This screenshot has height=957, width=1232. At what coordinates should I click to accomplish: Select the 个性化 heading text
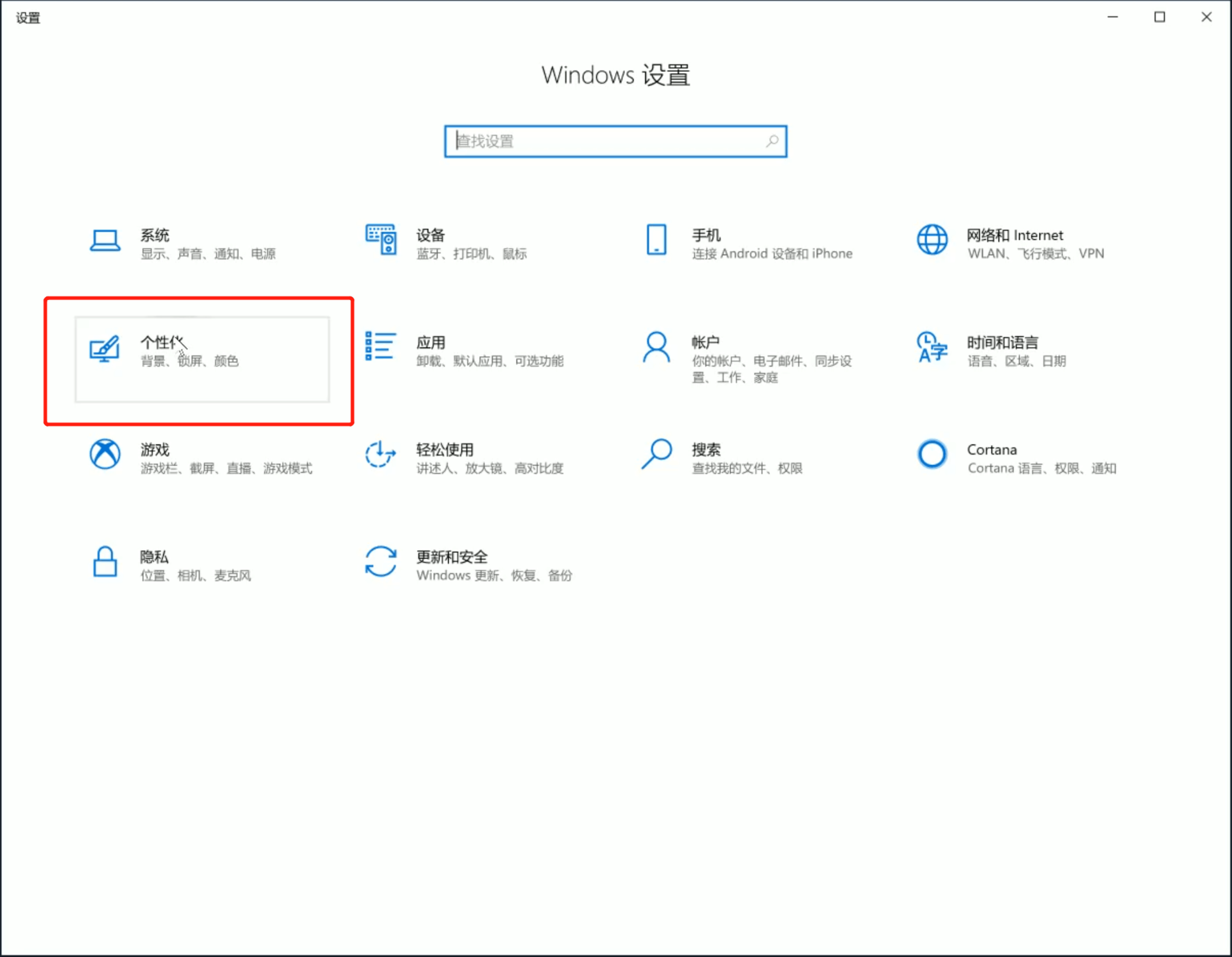pyautogui.click(x=162, y=343)
